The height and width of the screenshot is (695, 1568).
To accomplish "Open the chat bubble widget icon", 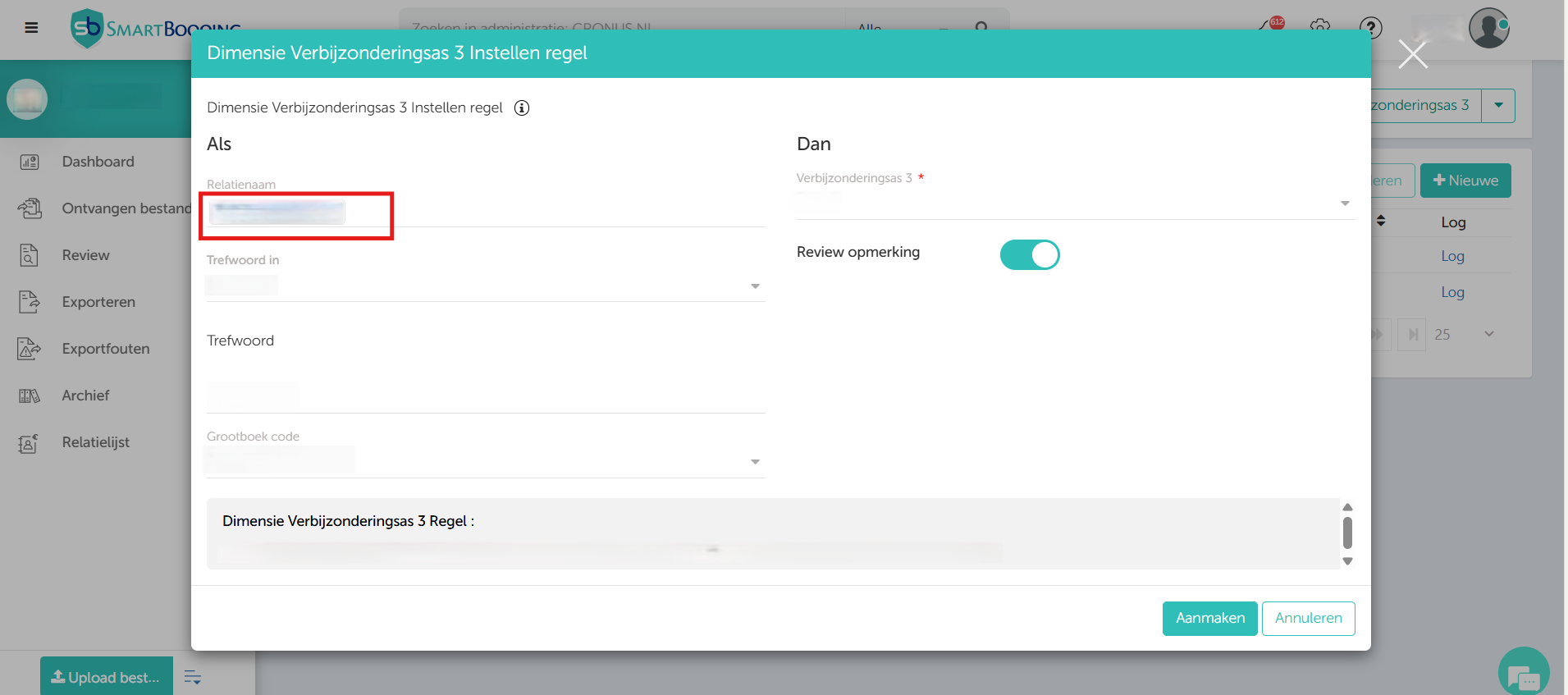I will click(x=1523, y=674).
